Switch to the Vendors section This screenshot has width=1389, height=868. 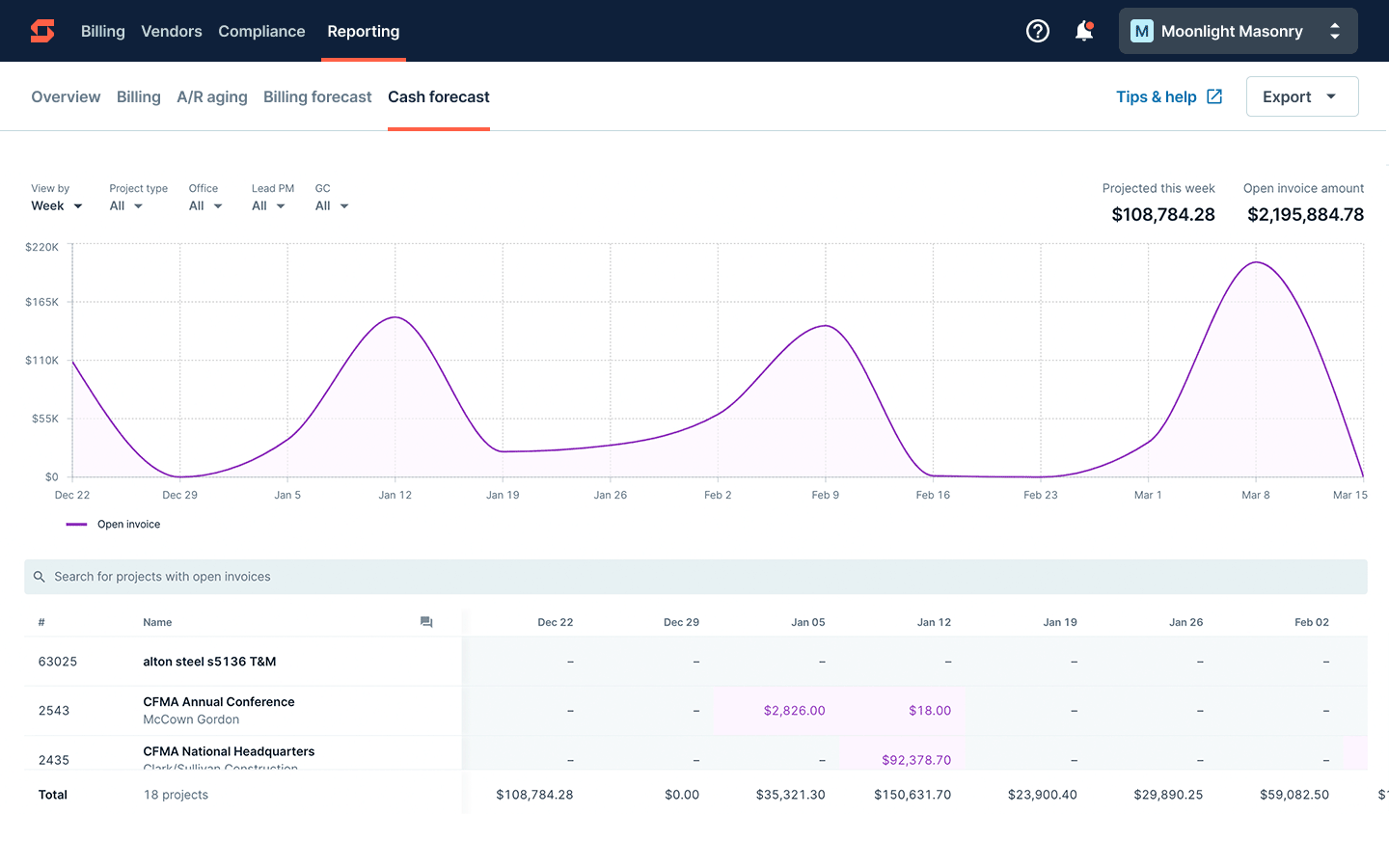(172, 31)
